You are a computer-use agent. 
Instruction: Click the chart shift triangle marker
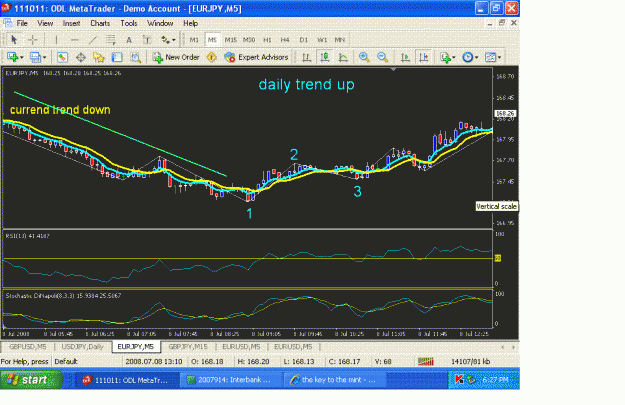coord(393,70)
